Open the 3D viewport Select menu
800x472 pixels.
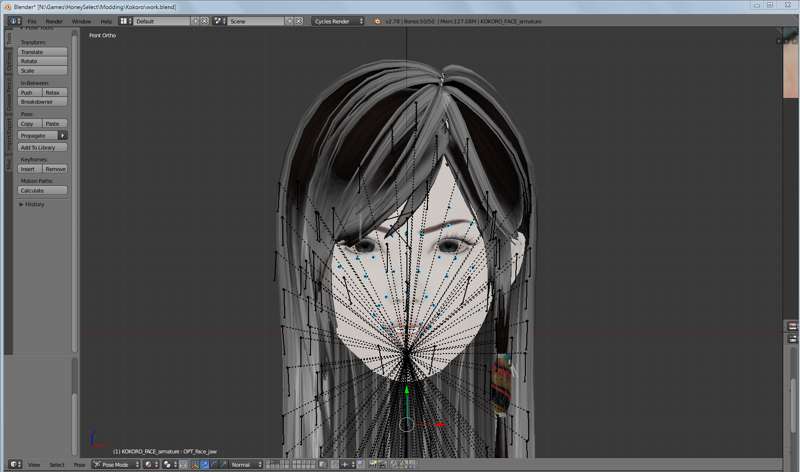(57, 465)
